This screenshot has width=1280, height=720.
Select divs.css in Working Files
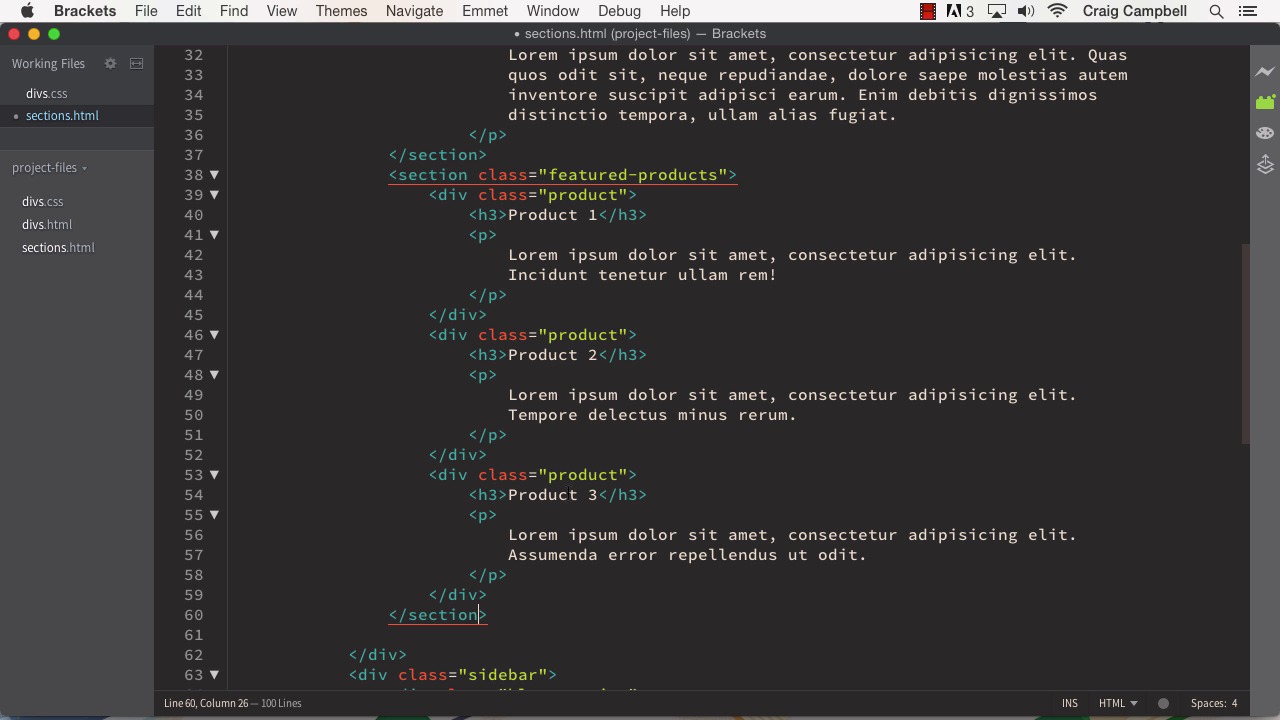[x=47, y=93]
